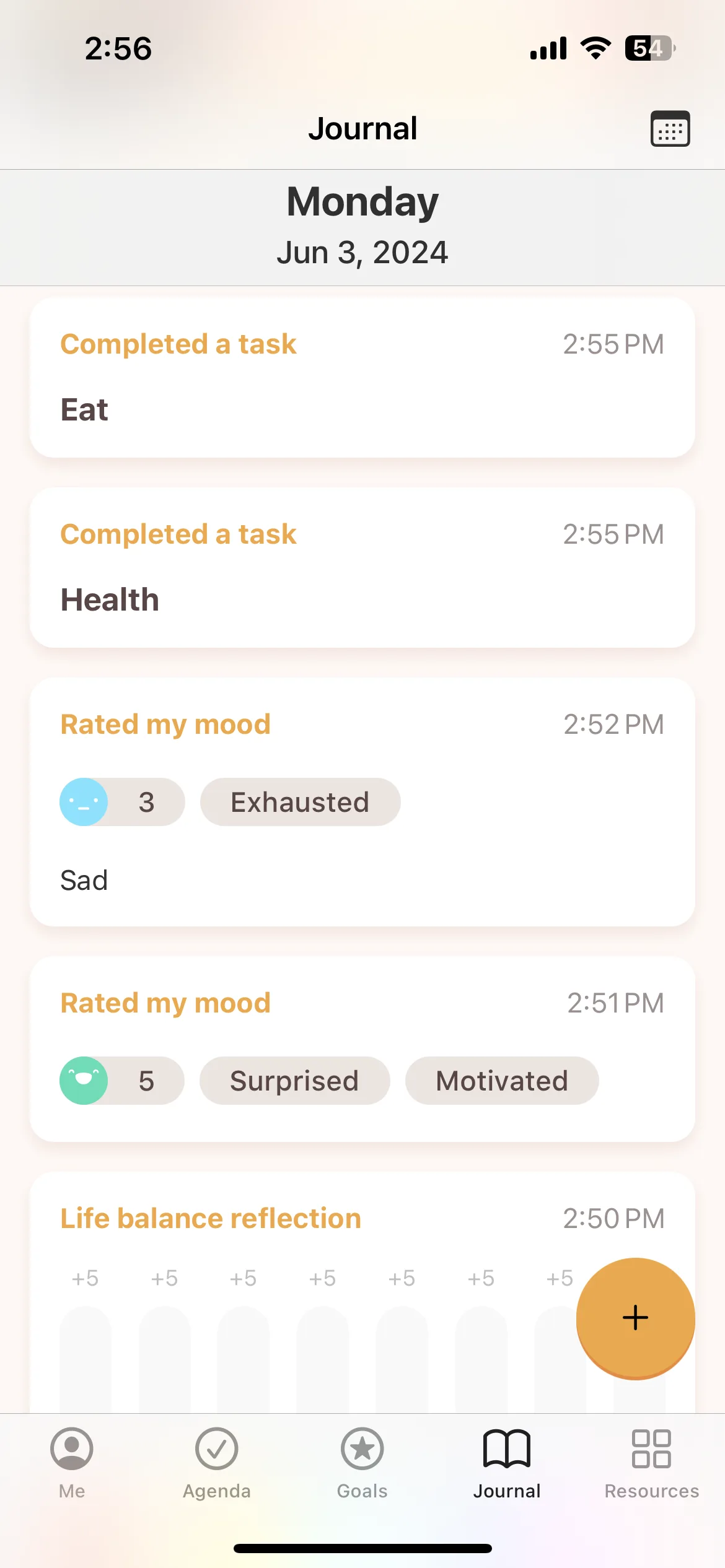Switch to the Goals tab
Screen dimensions: 725x1568
(362, 1464)
